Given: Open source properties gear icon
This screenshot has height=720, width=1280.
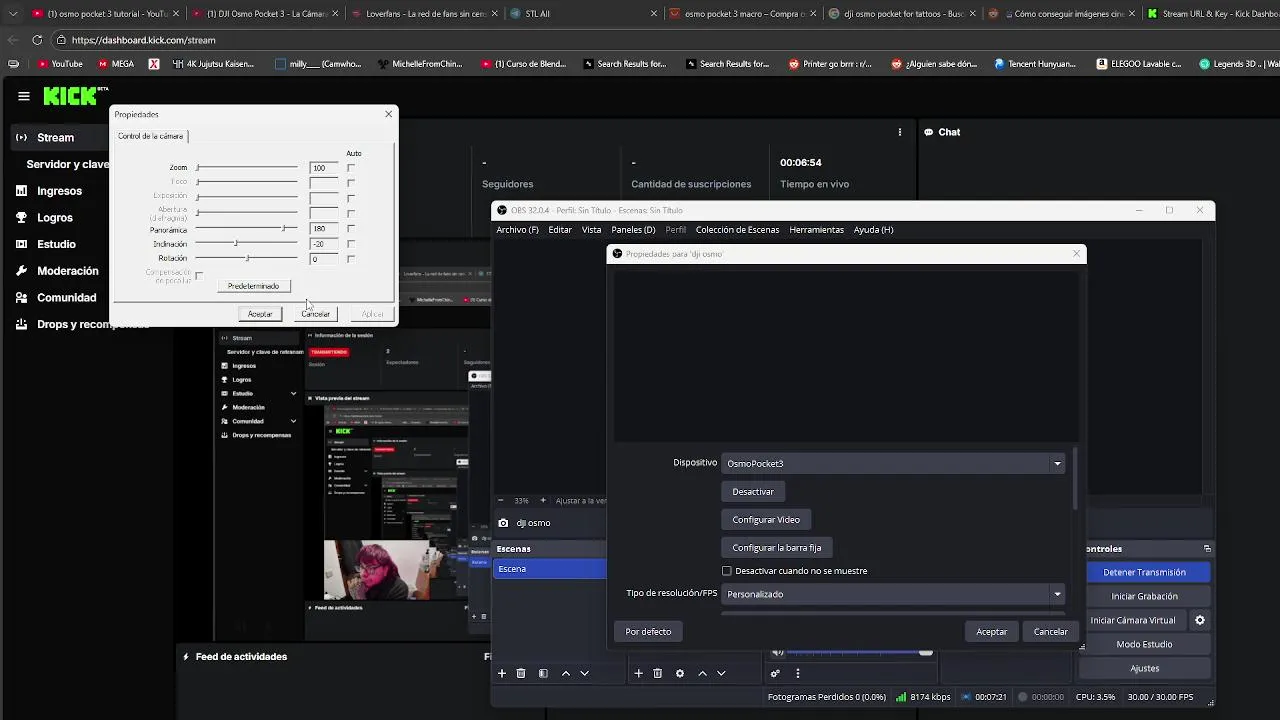Looking at the screenshot, I should click(680, 673).
